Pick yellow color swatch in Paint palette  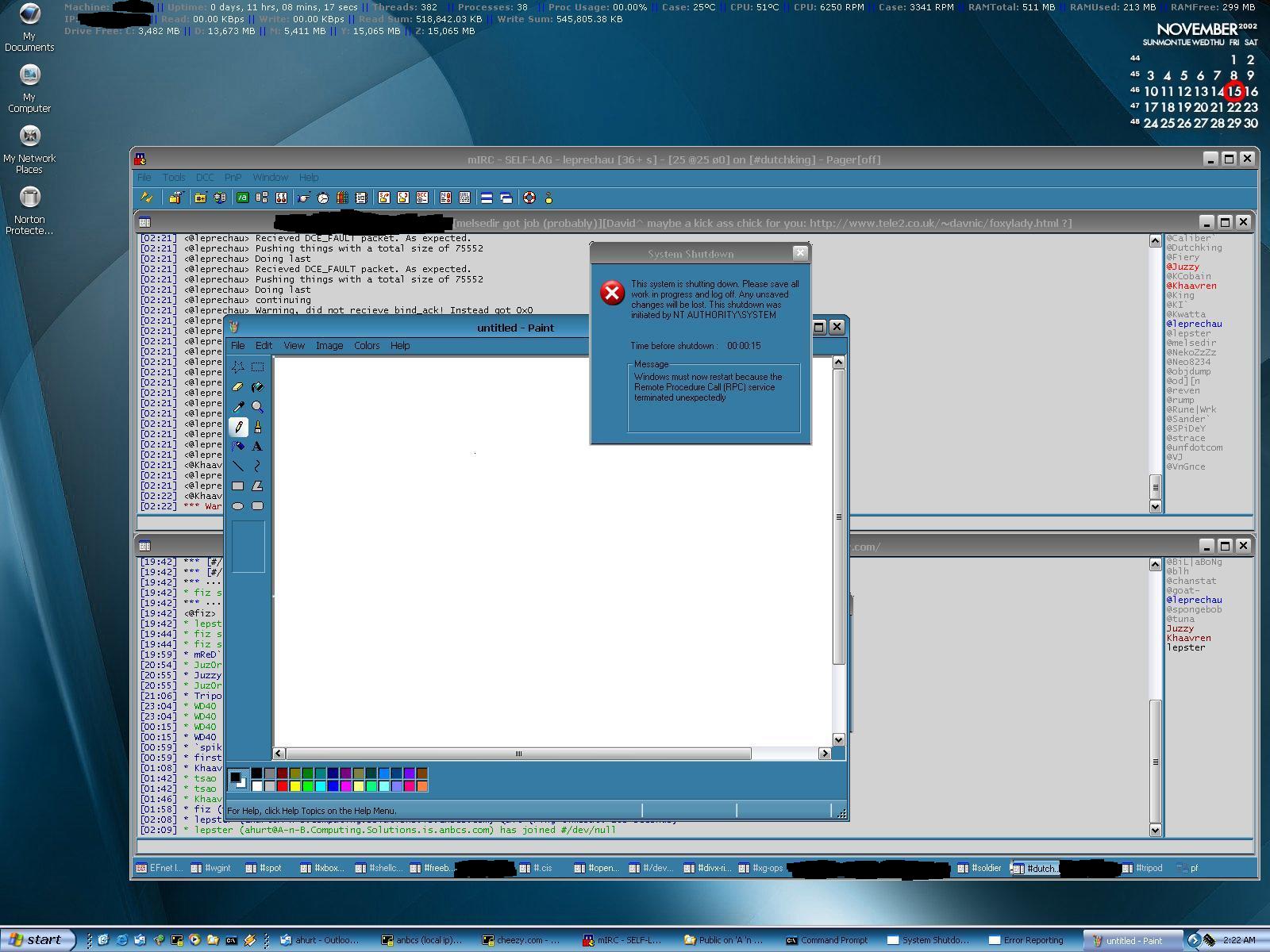pyautogui.click(x=294, y=786)
